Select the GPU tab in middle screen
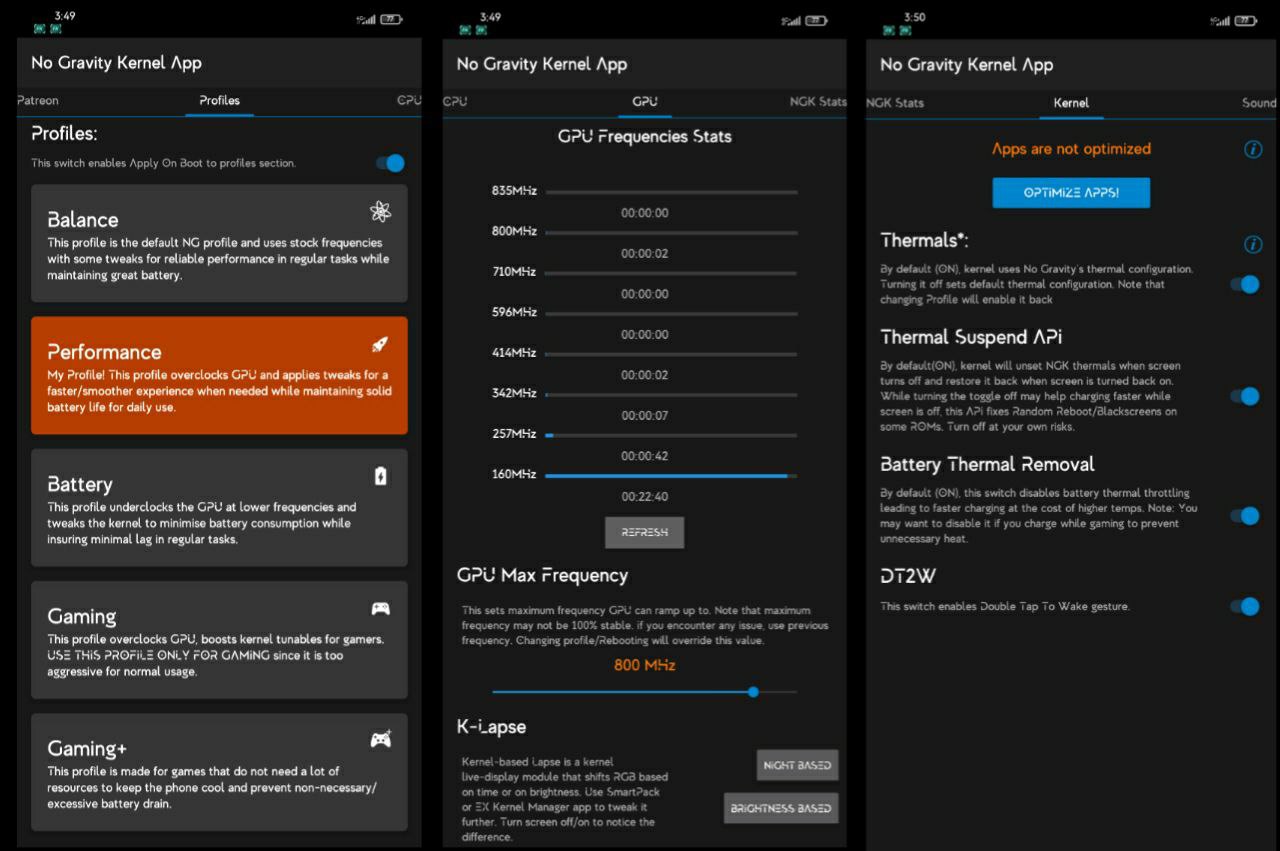 tap(645, 102)
